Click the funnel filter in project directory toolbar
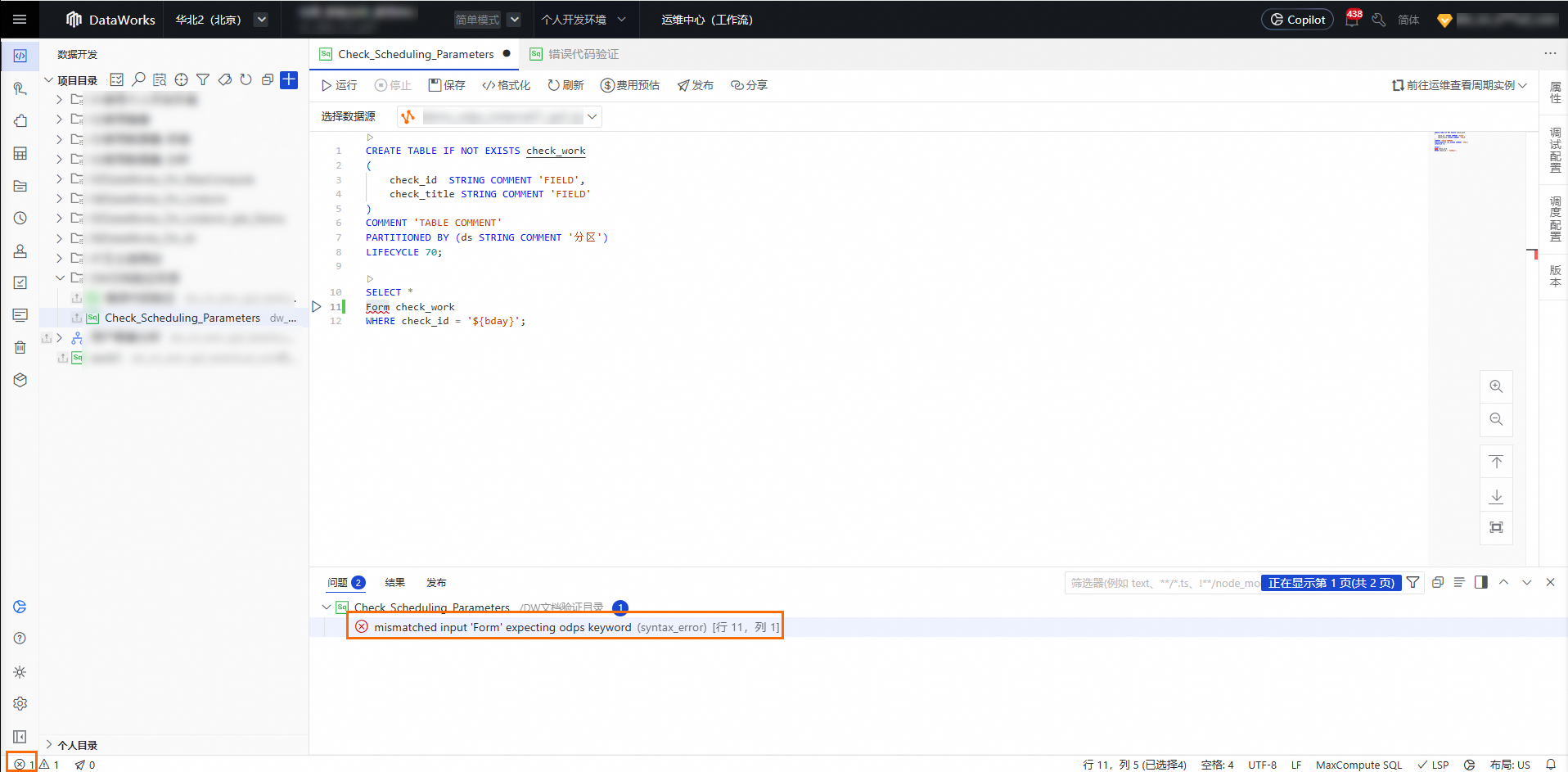Viewport: 1568px width, 772px height. click(203, 79)
